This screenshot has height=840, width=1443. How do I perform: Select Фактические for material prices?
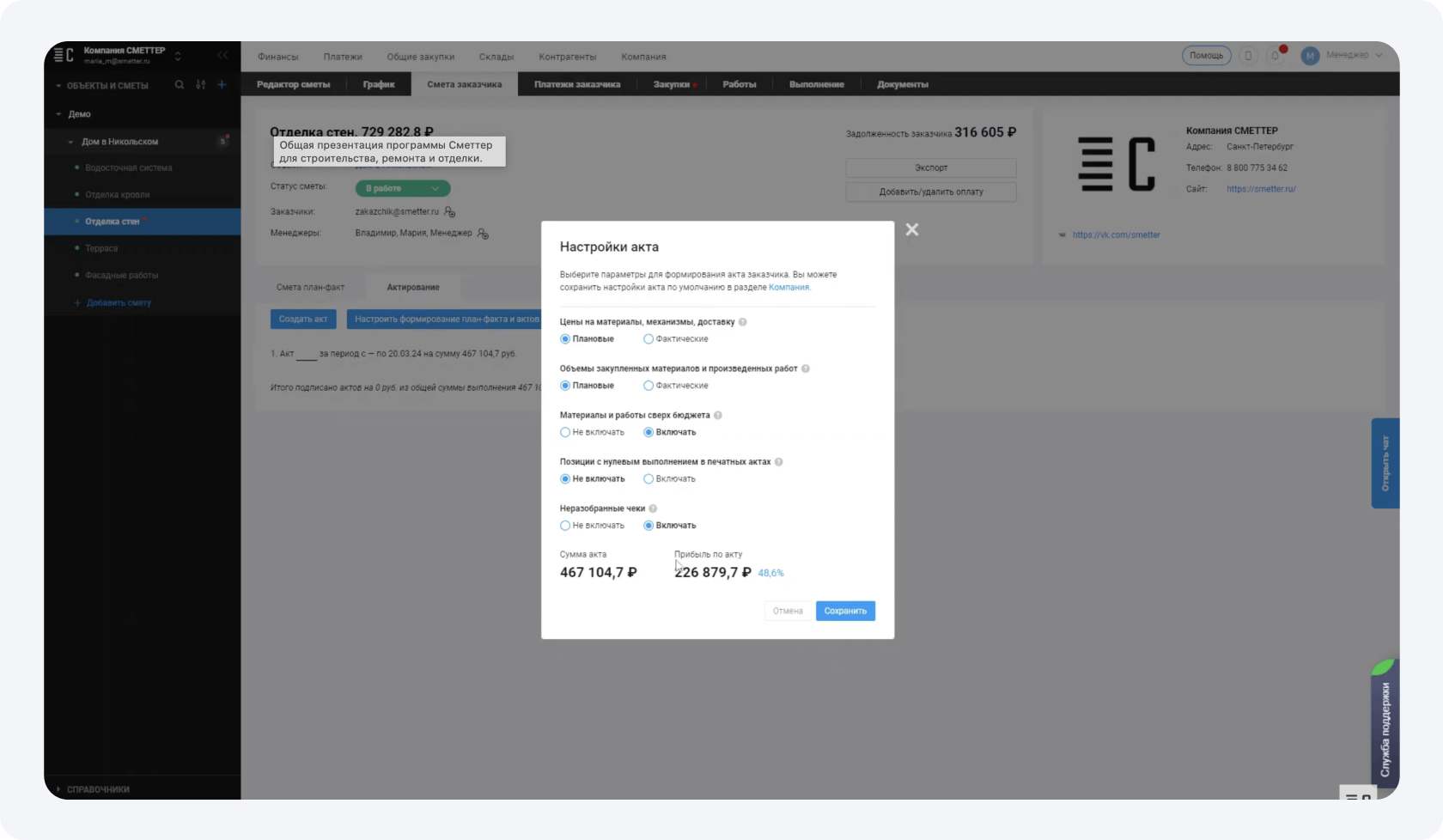(648, 339)
